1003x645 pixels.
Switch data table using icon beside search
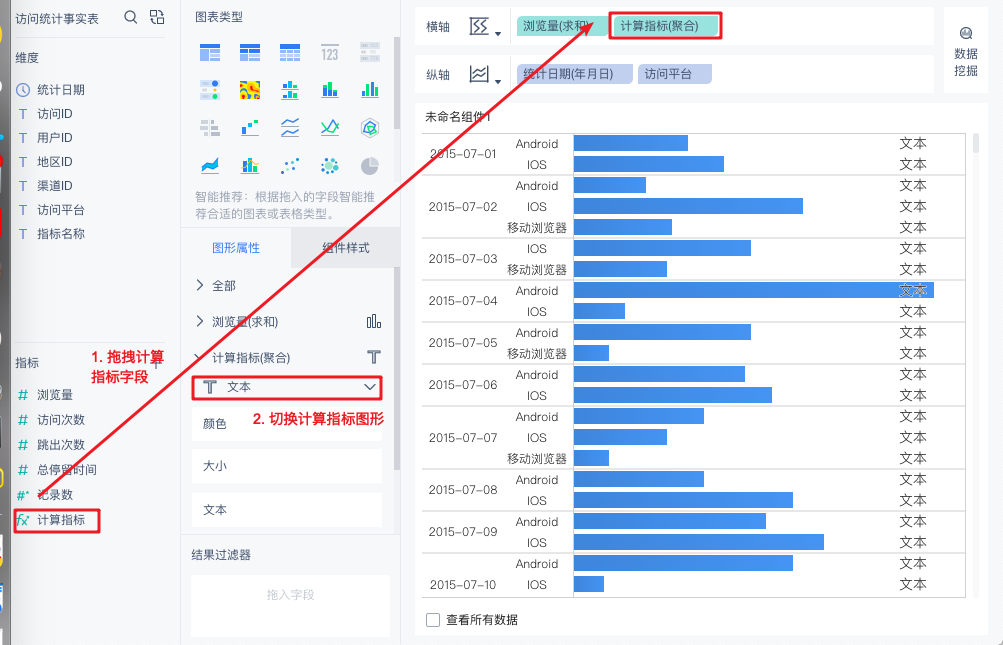click(x=157, y=17)
